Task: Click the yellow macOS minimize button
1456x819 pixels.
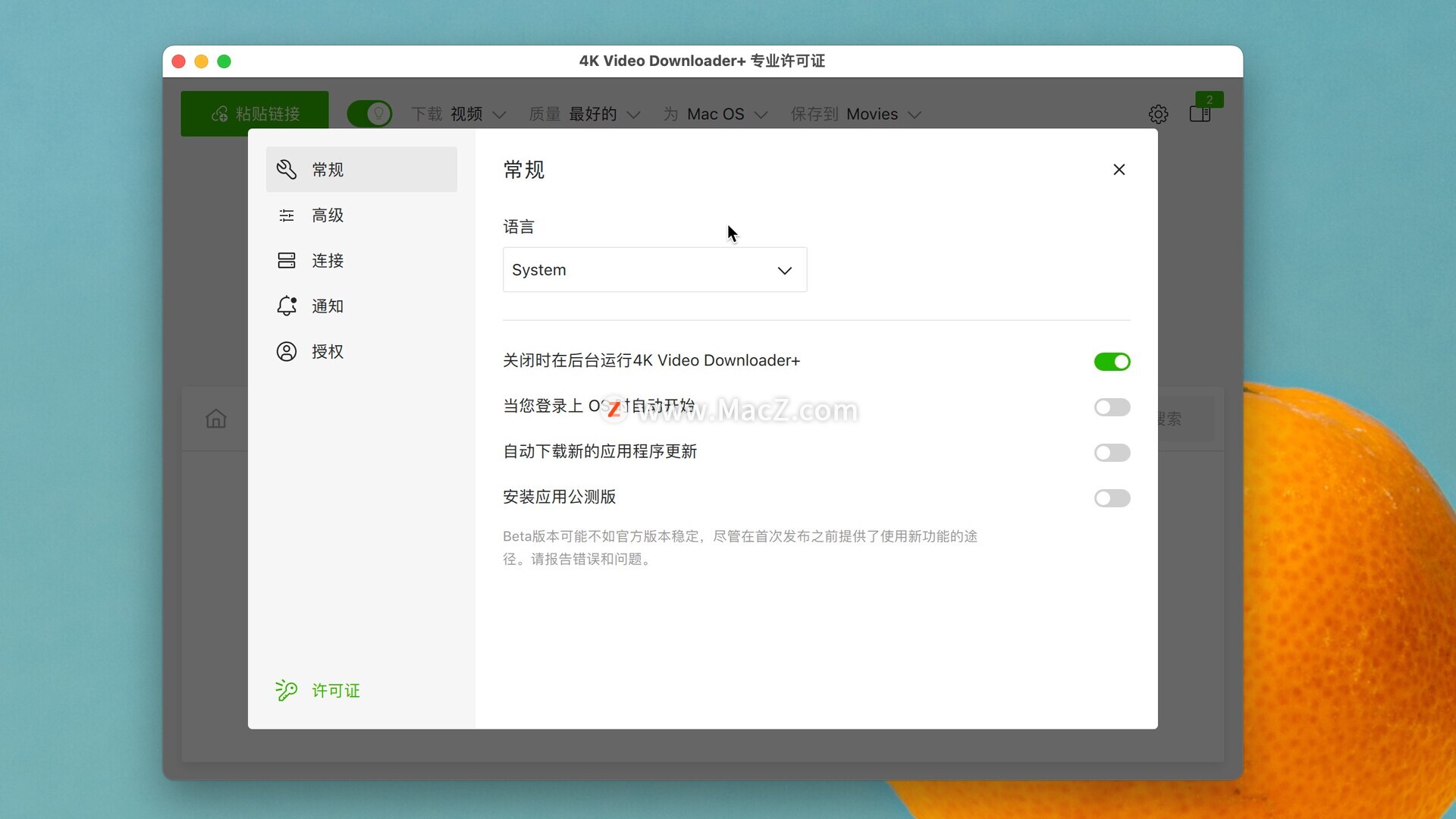Action: pos(201,61)
